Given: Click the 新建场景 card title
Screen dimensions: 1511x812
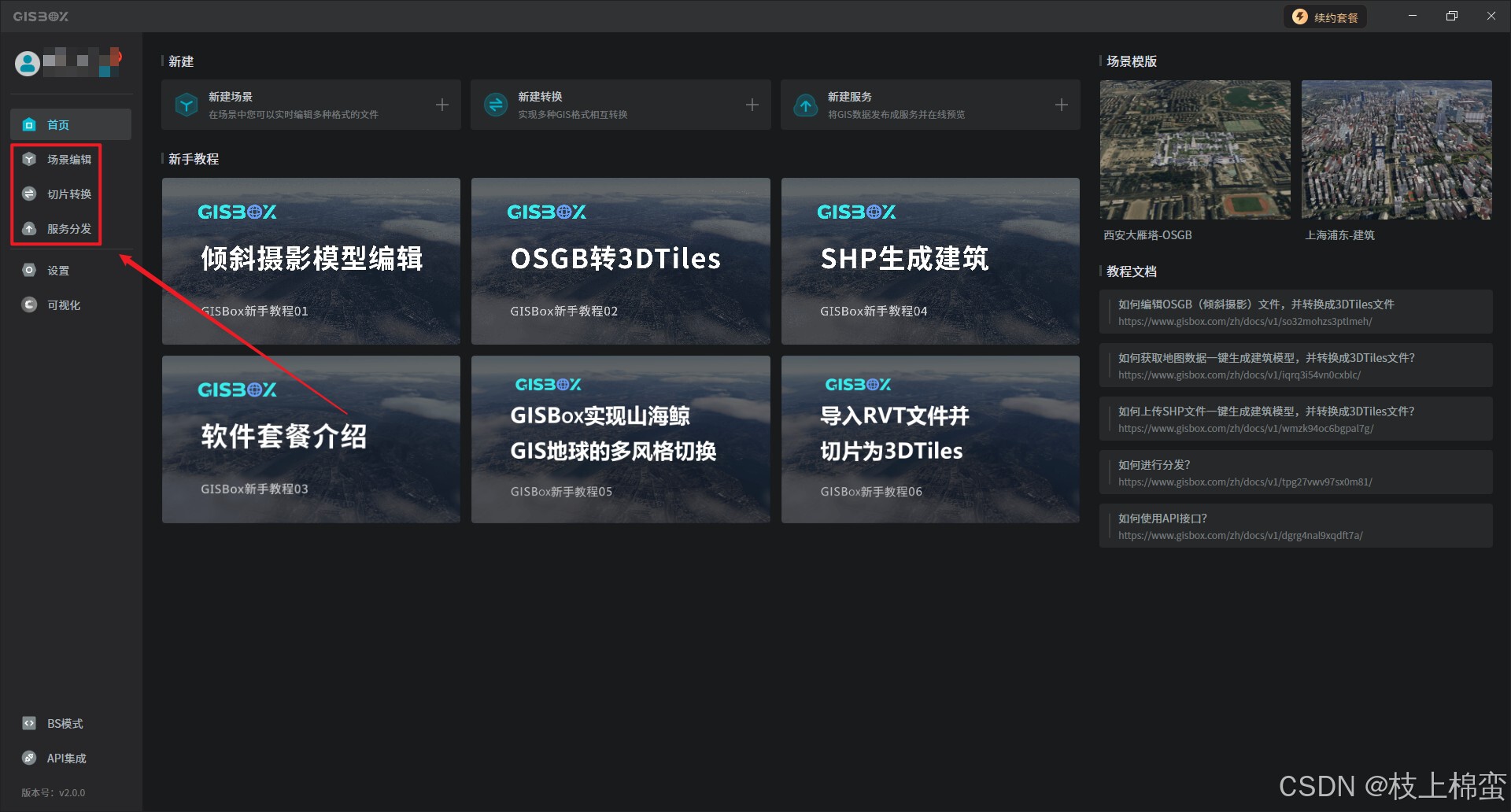Looking at the screenshot, I should 231,97.
